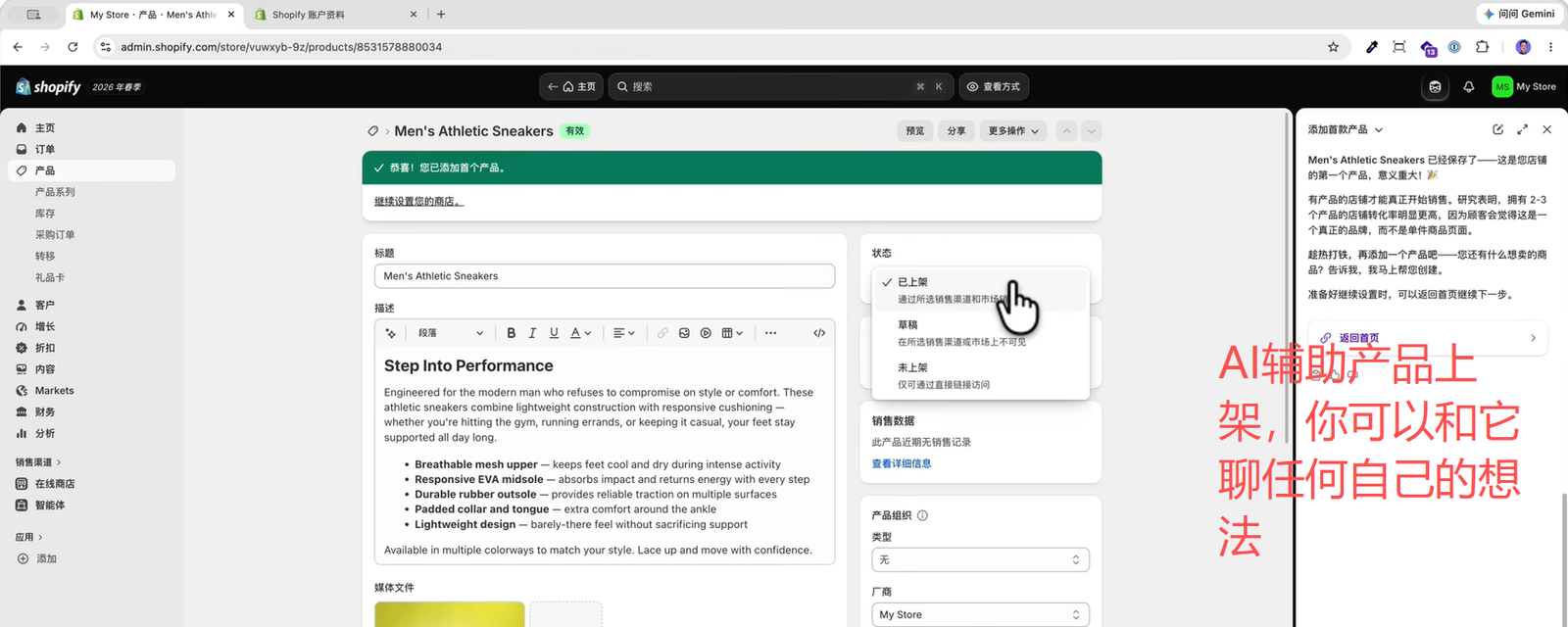Click the 预览 button
This screenshot has height=627, width=1568.
[914, 131]
